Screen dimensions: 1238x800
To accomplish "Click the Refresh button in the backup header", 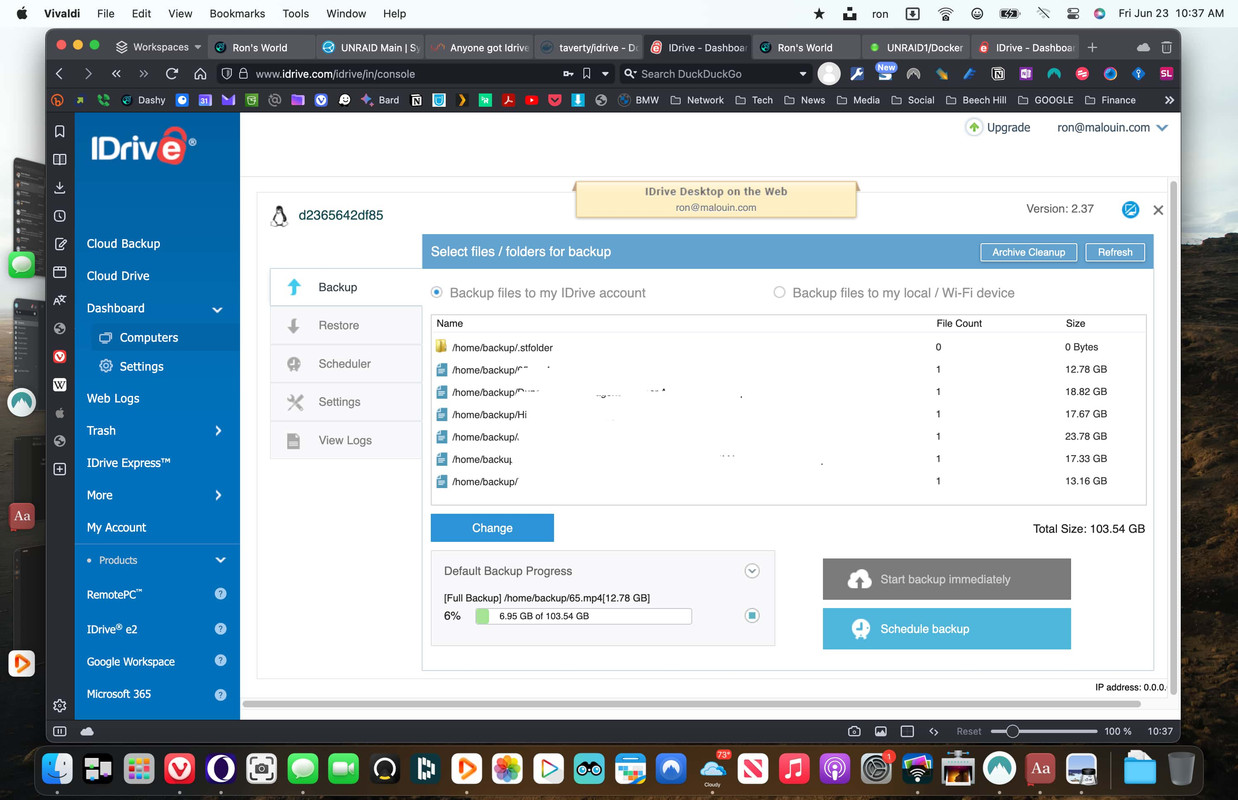I will tap(1115, 252).
